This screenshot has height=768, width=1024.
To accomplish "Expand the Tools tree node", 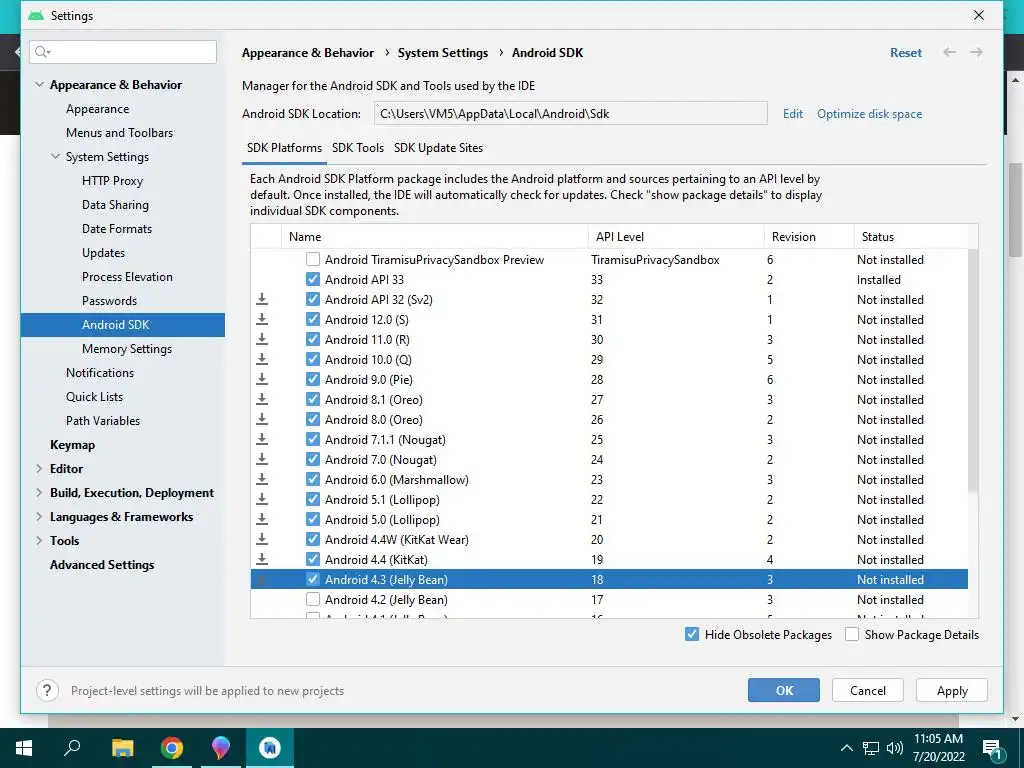I will pyautogui.click(x=39, y=540).
